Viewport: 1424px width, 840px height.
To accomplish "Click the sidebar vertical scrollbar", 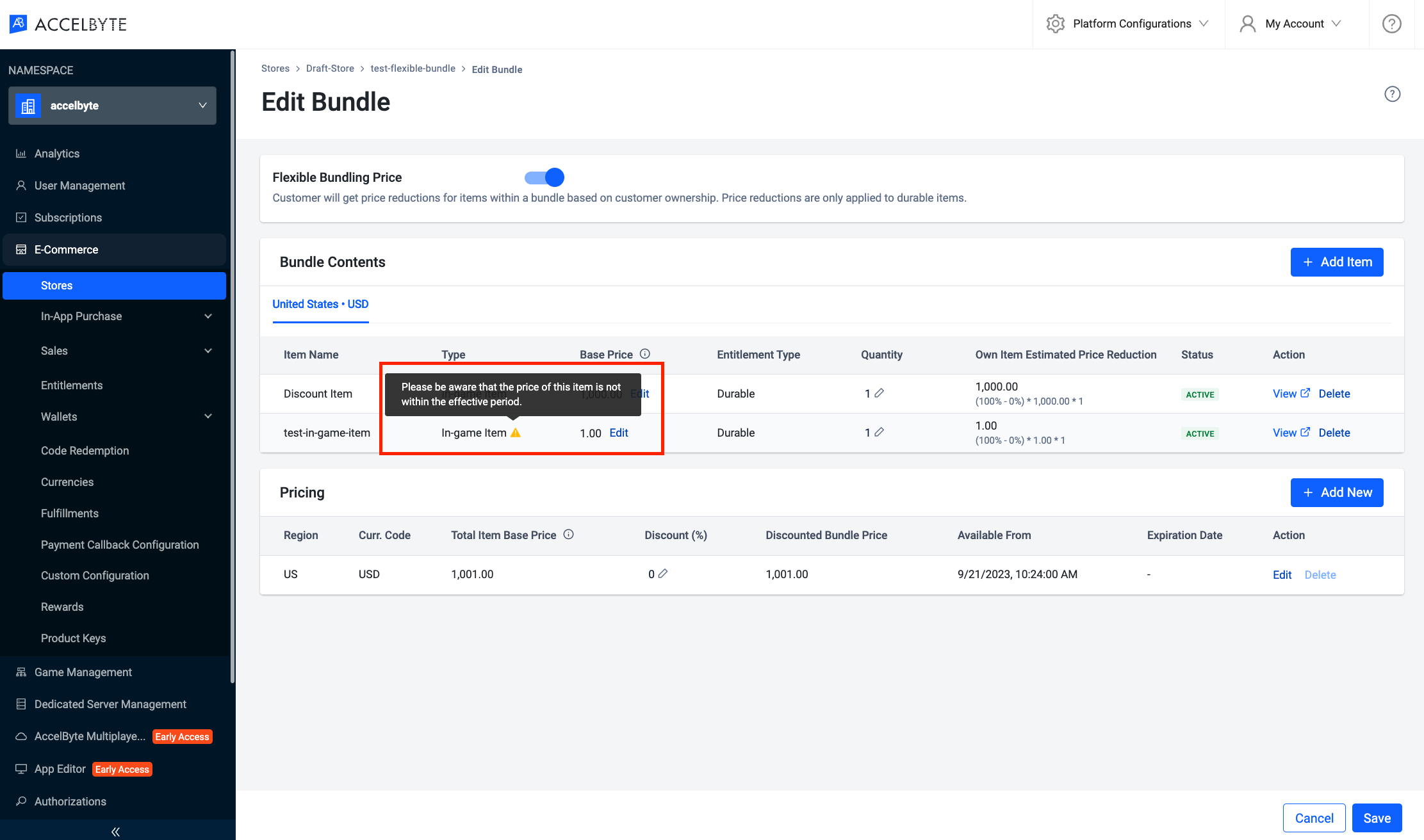I will [232, 368].
